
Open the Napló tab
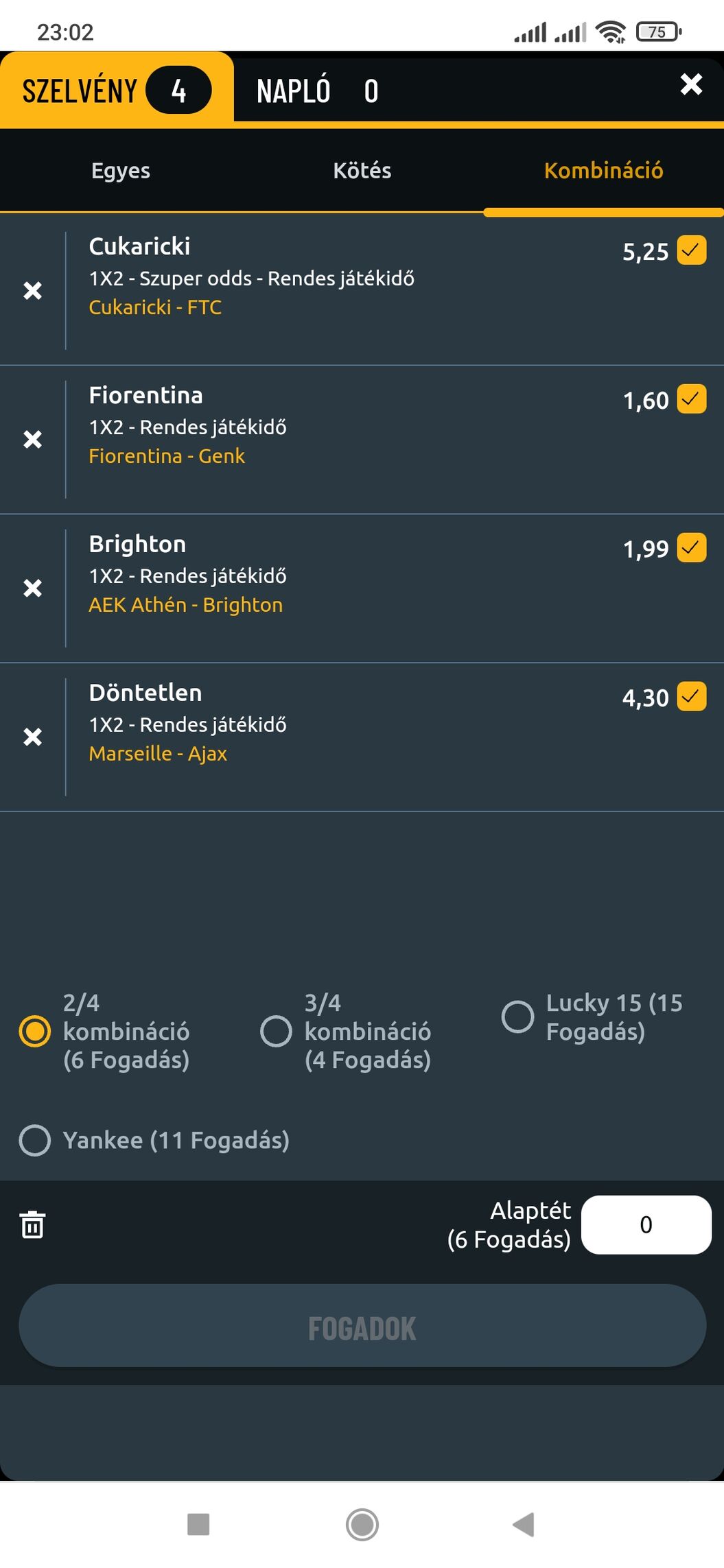click(317, 91)
